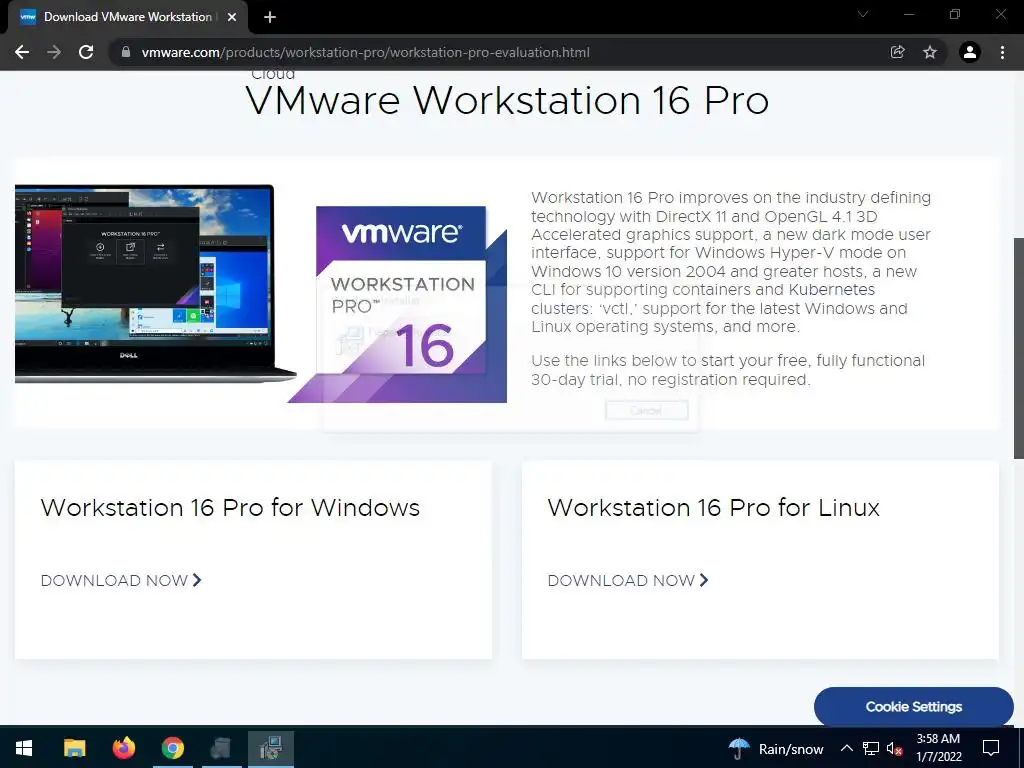Open network status tray icon
The image size is (1024, 768).
[871, 748]
